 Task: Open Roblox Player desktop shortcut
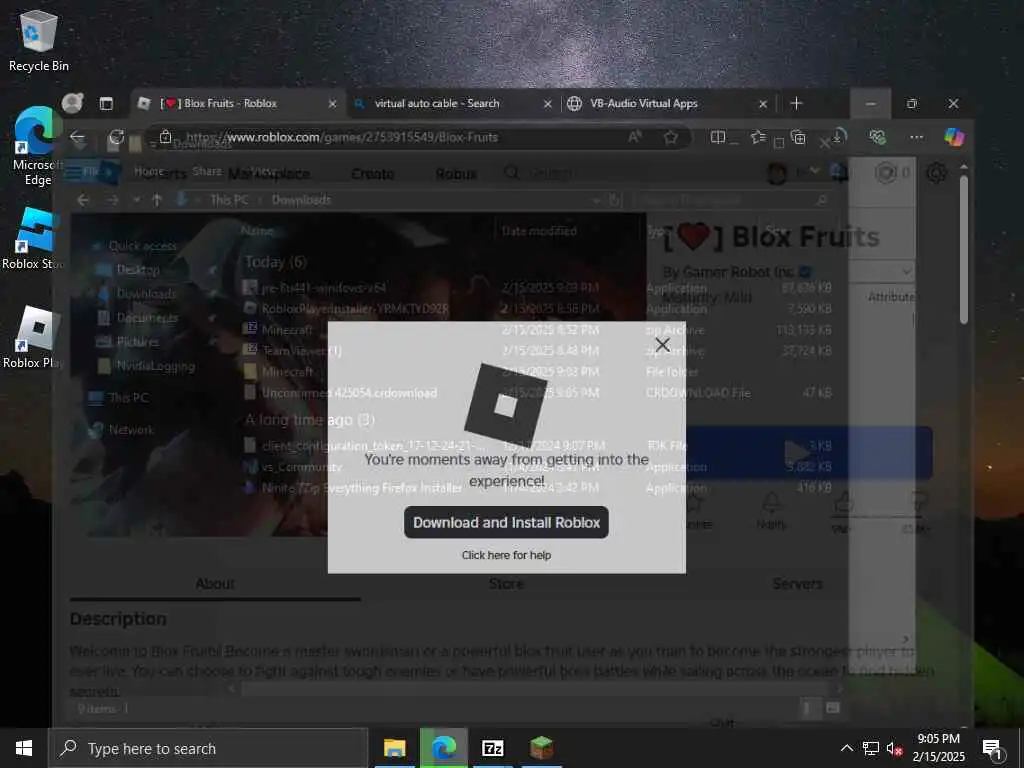pos(35,338)
